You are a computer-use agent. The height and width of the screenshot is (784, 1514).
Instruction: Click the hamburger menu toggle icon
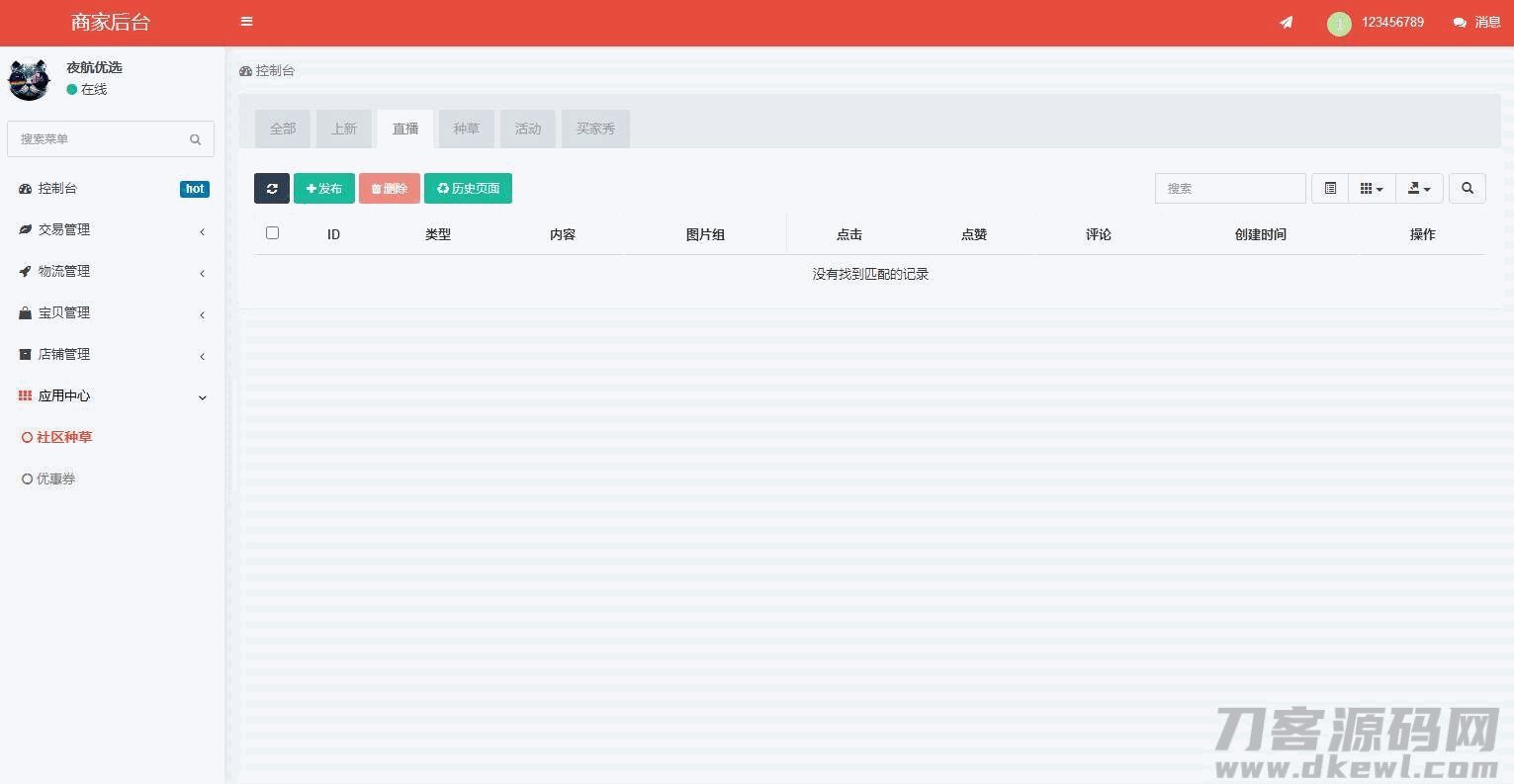click(246, 22)
